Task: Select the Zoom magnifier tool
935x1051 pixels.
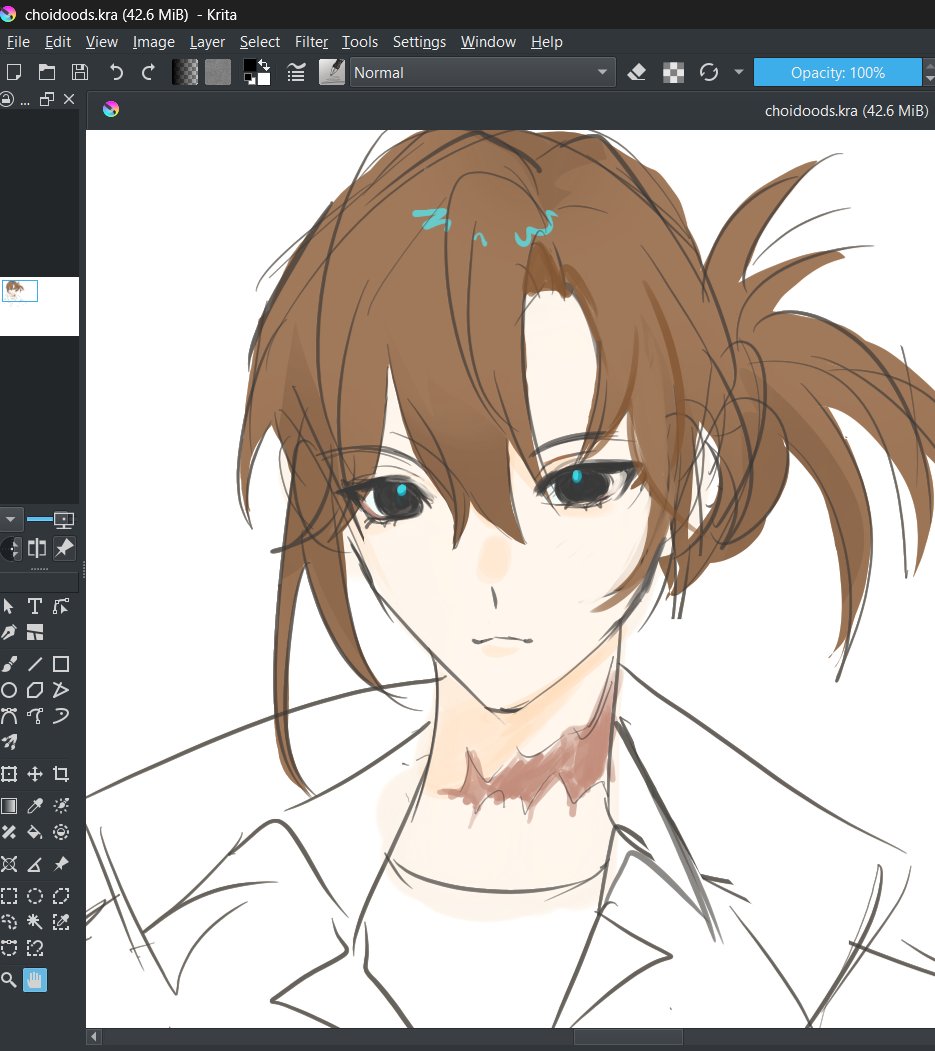Action: point(9,981)
